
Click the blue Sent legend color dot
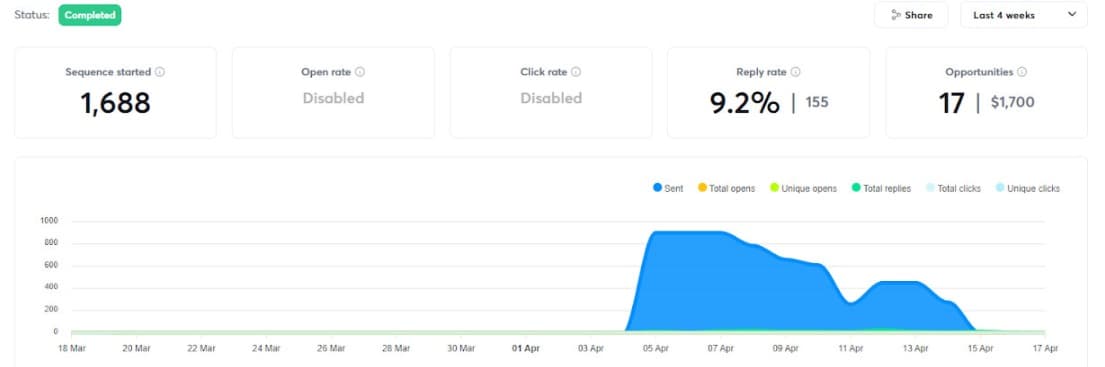[x=658, y=188]
